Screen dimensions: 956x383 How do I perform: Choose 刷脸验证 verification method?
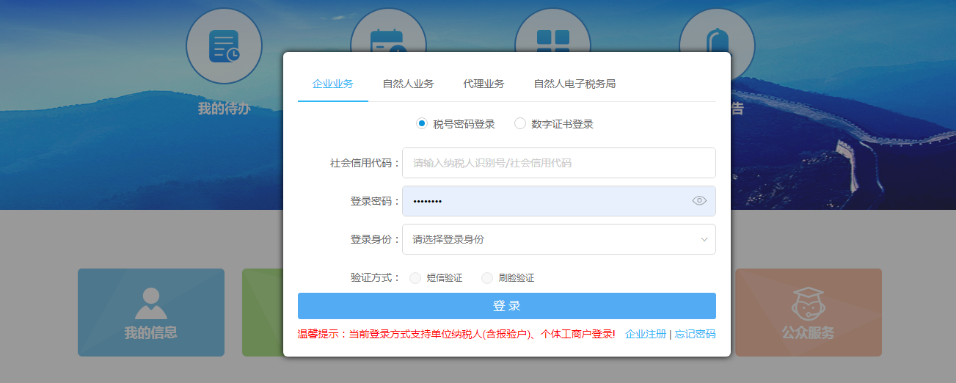(487, 278)
